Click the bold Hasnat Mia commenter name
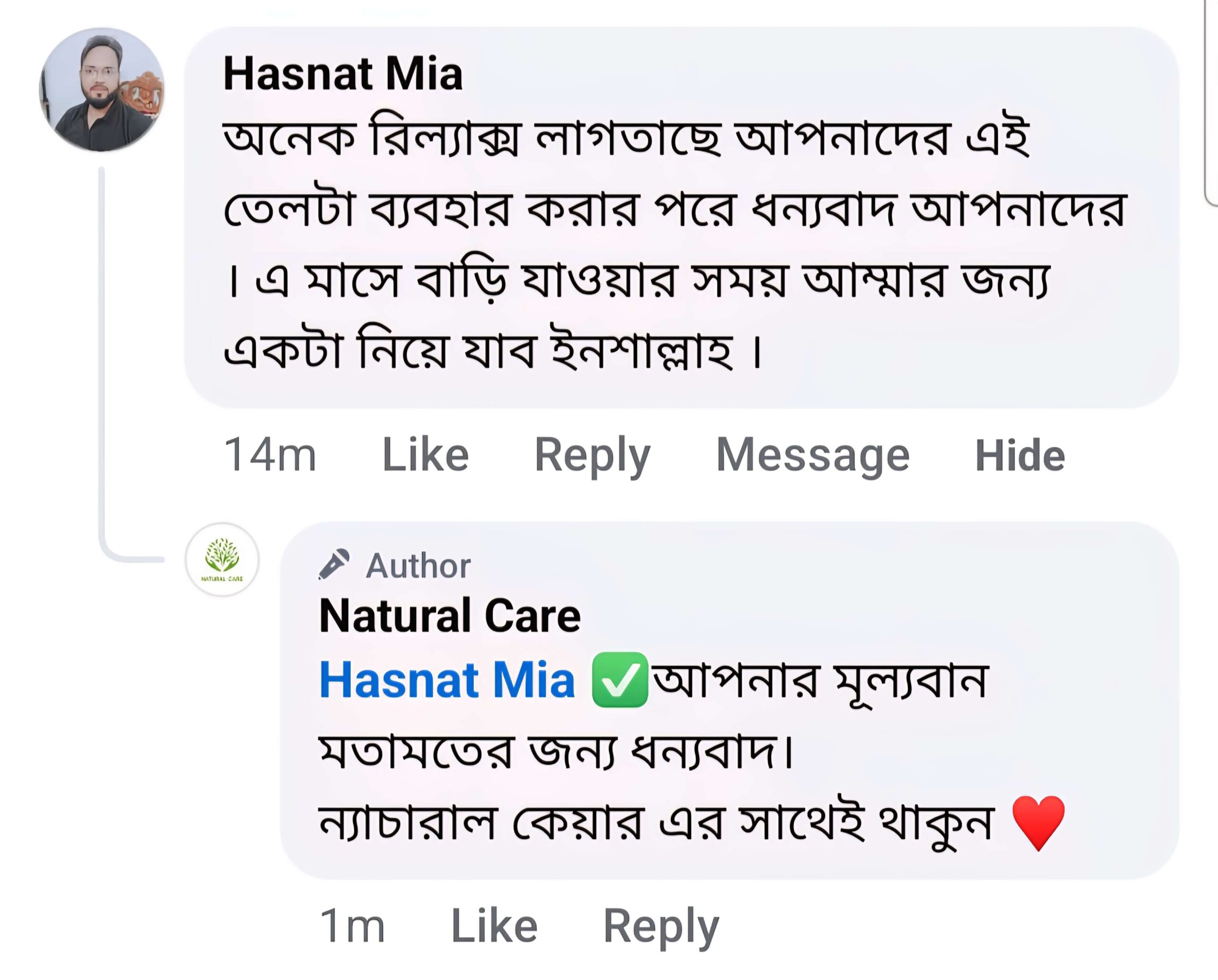 point(343,74)
